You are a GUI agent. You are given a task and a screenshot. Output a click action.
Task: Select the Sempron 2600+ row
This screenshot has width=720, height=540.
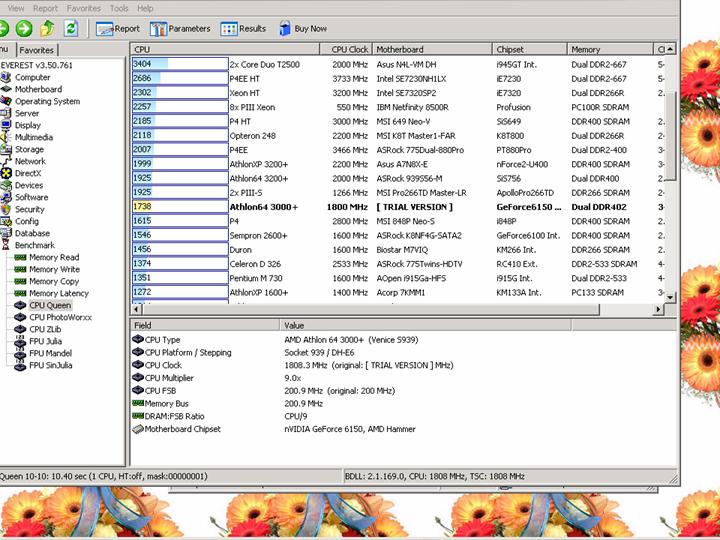(x=398, y=235)
